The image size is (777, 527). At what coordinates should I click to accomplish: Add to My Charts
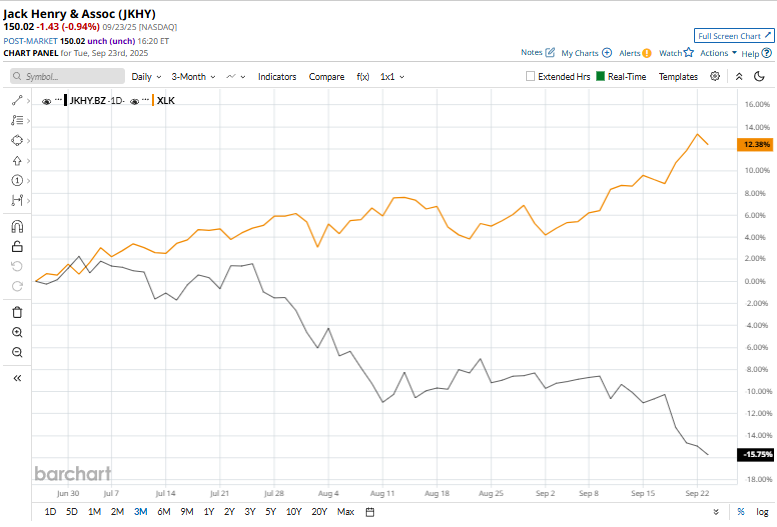click(586, 53)
